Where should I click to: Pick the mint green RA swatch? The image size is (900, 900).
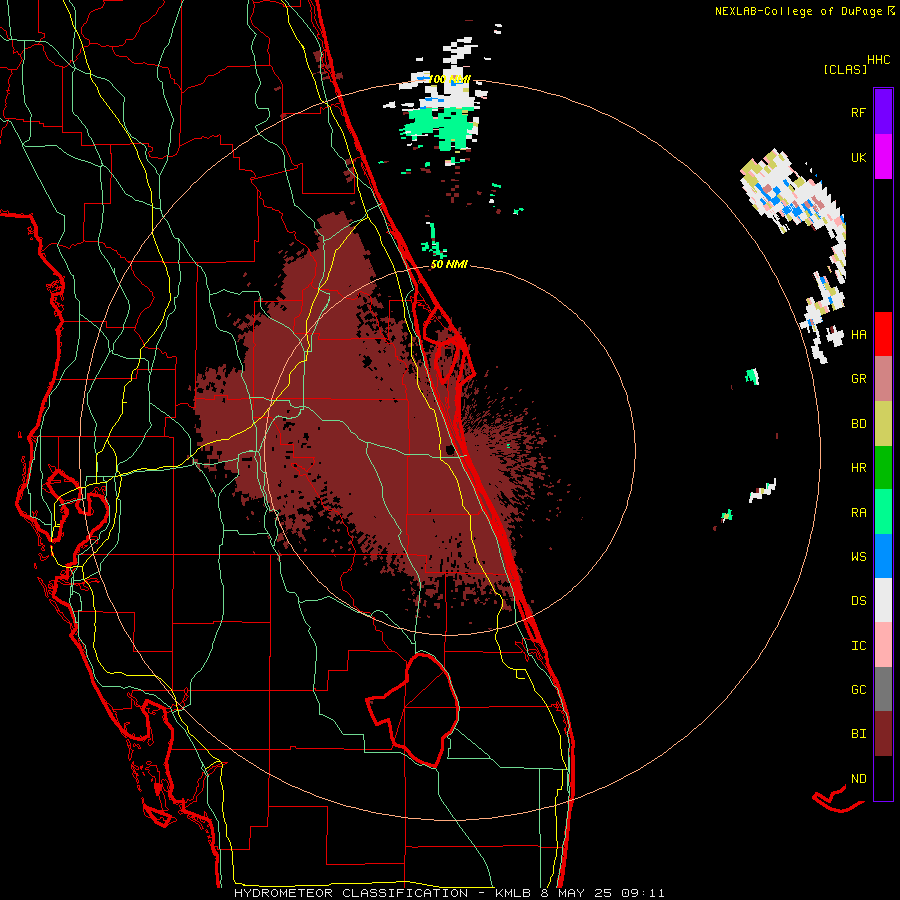(883, 512)
